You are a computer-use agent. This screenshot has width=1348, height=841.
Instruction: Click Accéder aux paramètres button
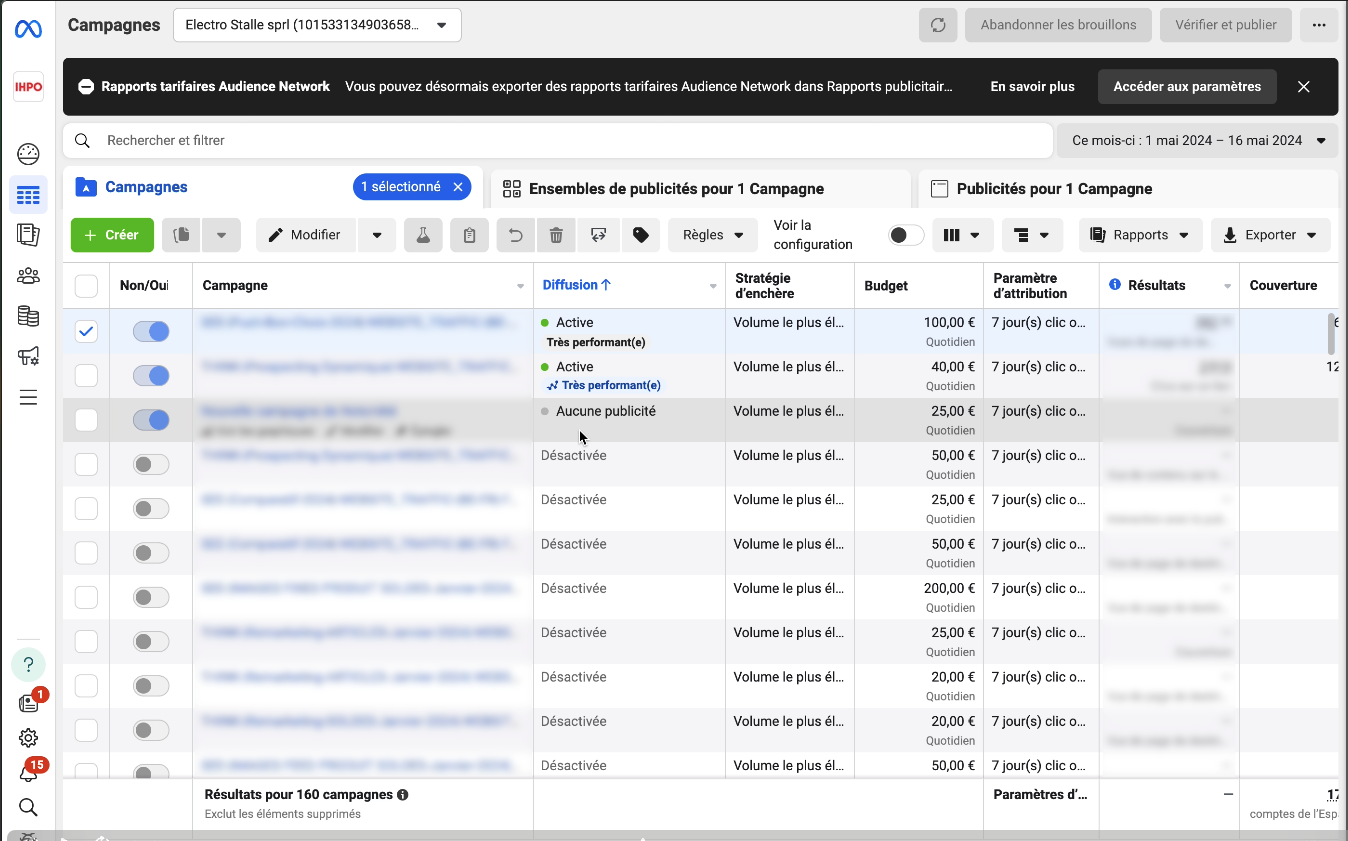[x=1187, y=87]
